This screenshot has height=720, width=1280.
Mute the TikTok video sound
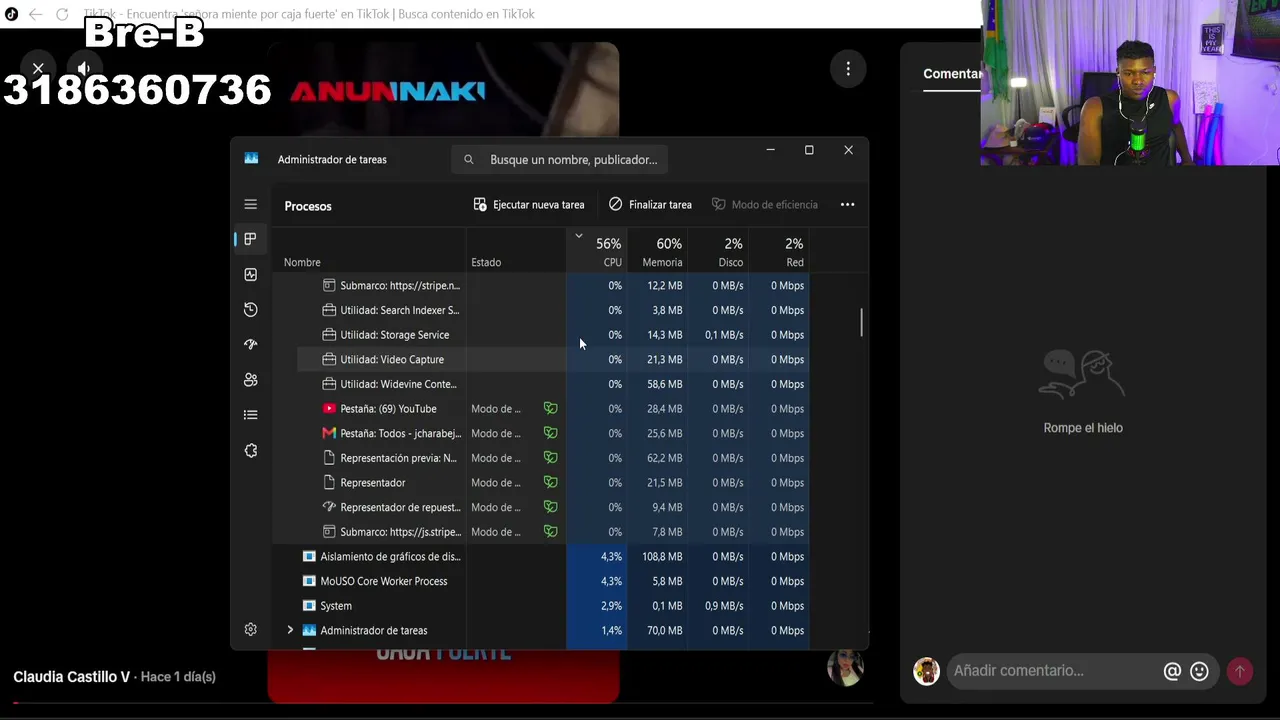click(x=84, y=68)
